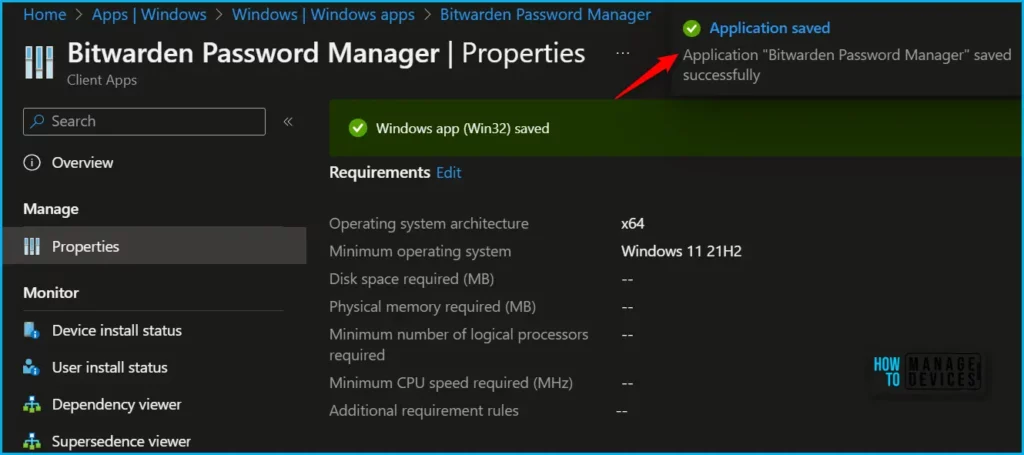Click the 'x64' architecture value
This screenshot has width=1024, height=455.
click(x=632, y=224)
